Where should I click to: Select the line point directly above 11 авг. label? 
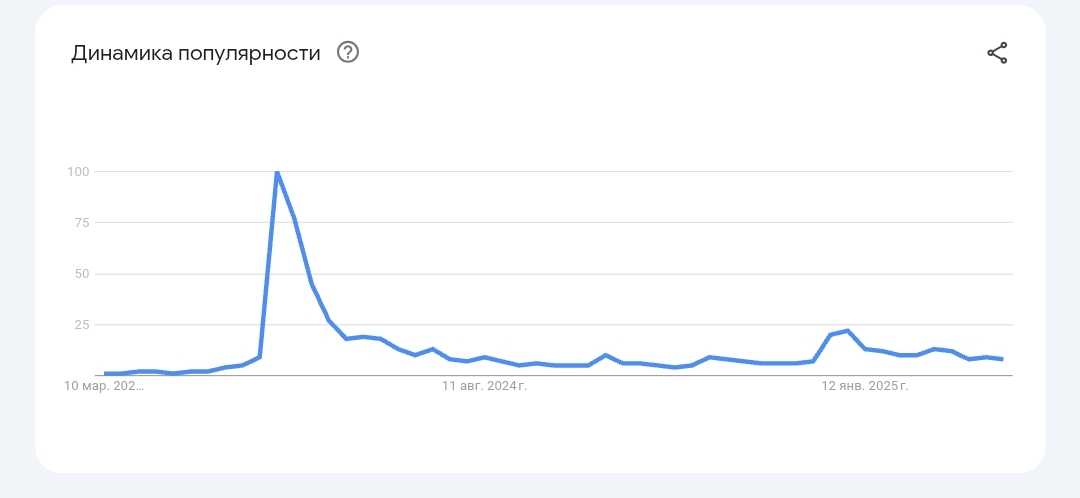coord(485,357)
